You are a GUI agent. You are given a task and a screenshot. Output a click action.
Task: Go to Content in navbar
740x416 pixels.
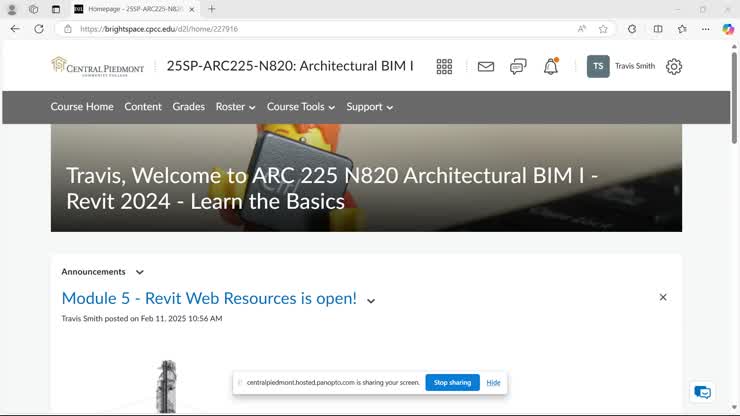point(143,107)
